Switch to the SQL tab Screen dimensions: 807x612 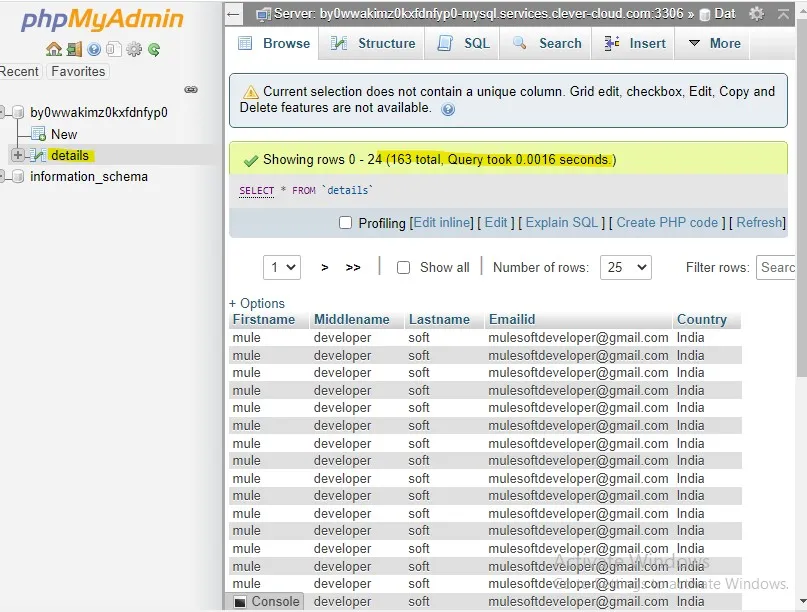[x=463, y=43]
